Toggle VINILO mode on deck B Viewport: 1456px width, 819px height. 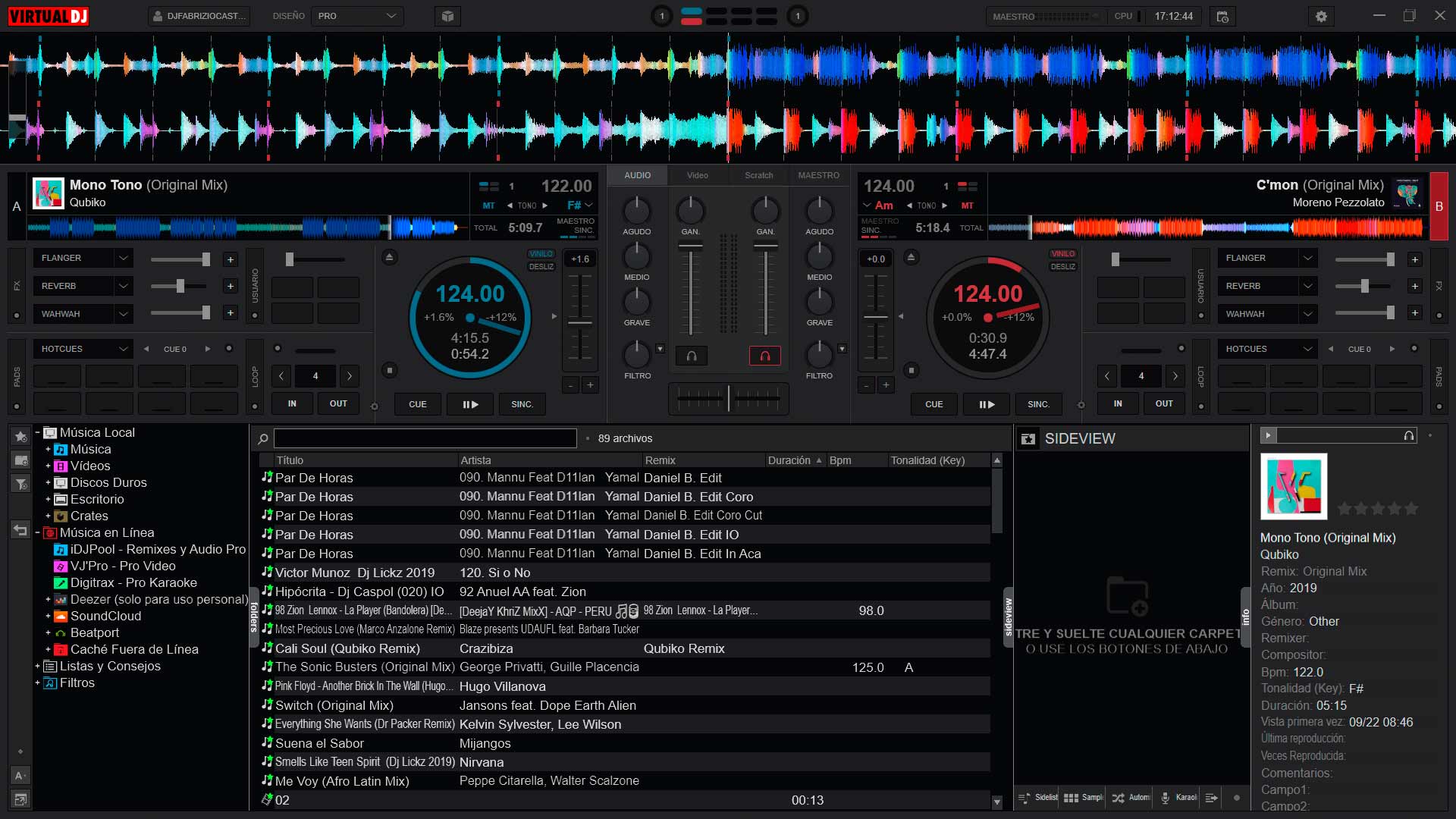click(x=1063, y=253)
